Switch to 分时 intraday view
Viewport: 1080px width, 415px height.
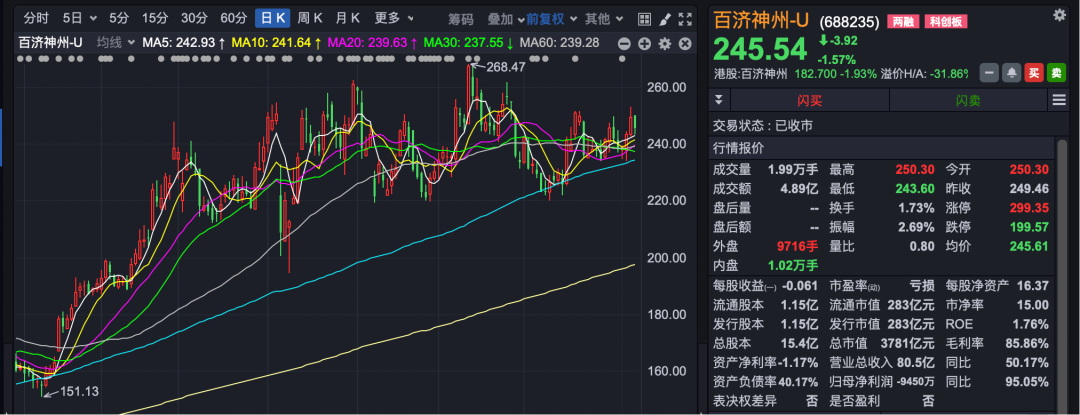point(37,19)
